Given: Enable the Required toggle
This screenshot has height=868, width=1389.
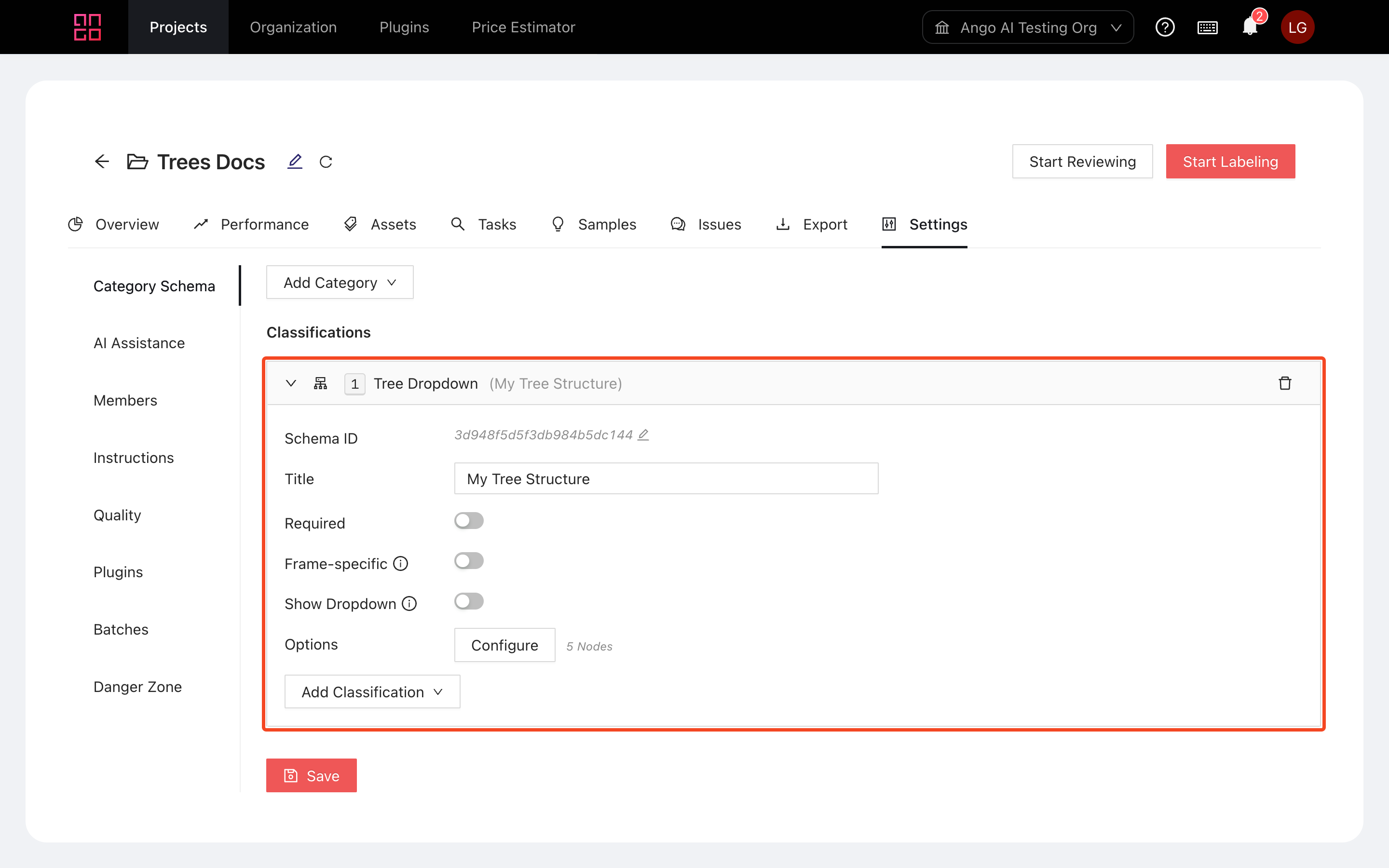Looking at the screenshot, I should [x=468, y=521].
